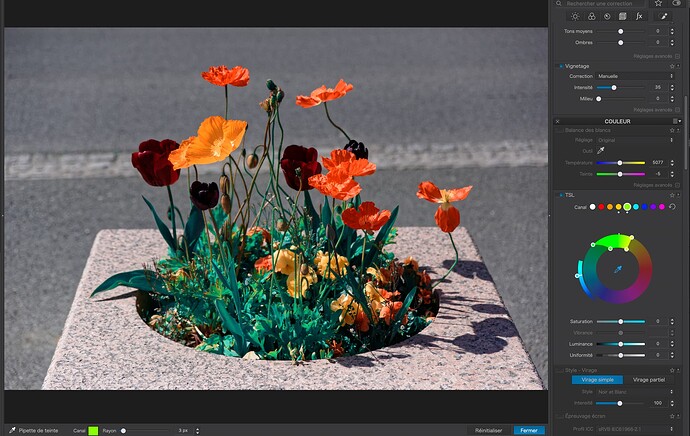The height and width of the screenshot is (436, 690).
Task: Click the Tons moyens slider handle
Action: 620,31
